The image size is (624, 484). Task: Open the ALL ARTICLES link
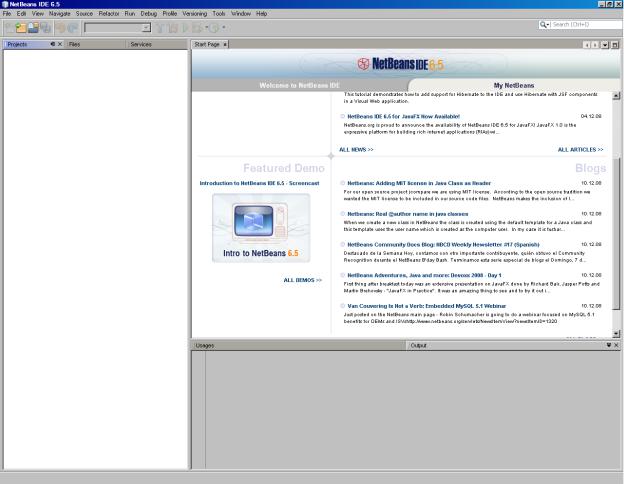click(x=581, y=150)
